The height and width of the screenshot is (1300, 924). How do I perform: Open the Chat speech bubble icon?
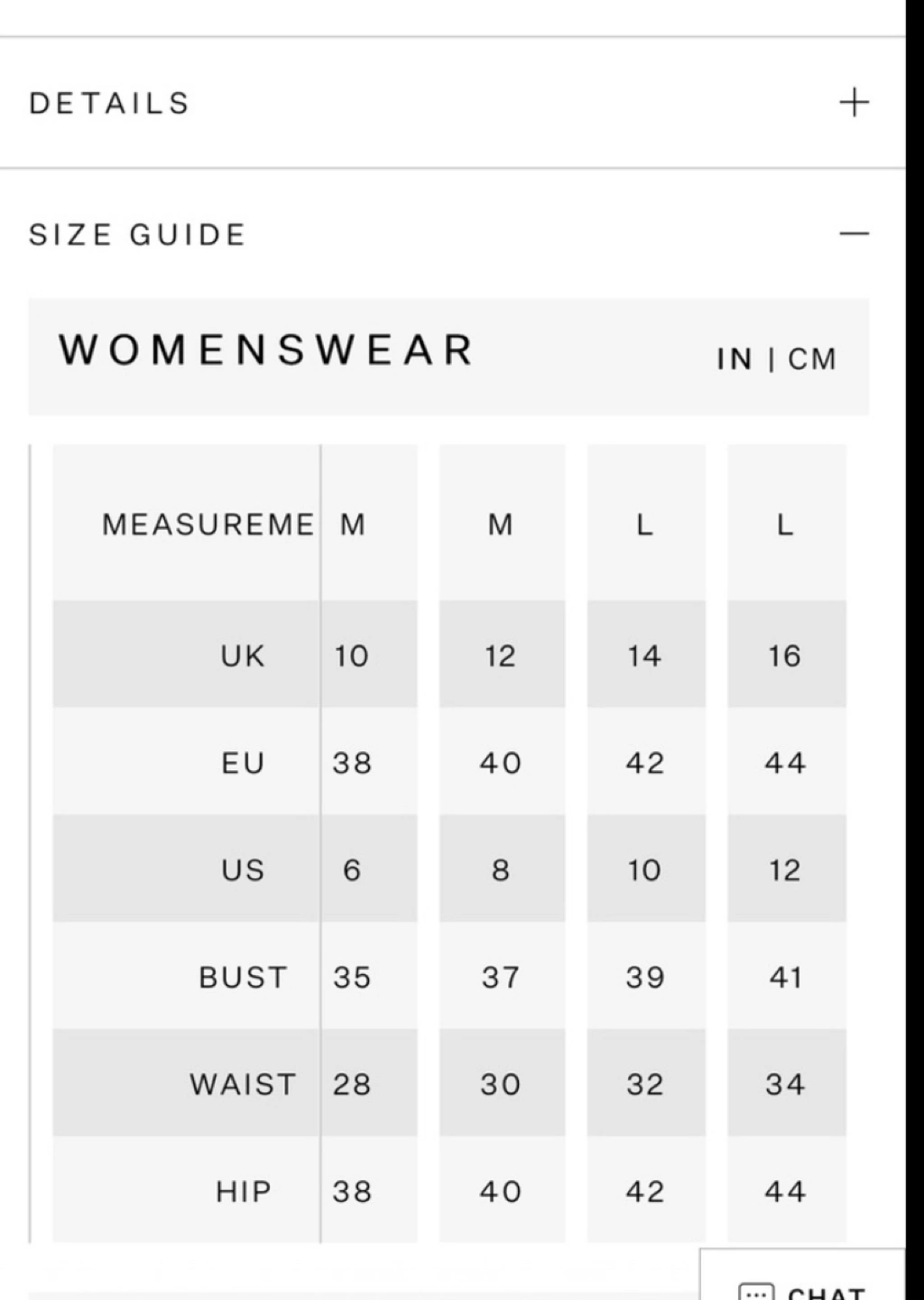click(x=756, y=1291)
